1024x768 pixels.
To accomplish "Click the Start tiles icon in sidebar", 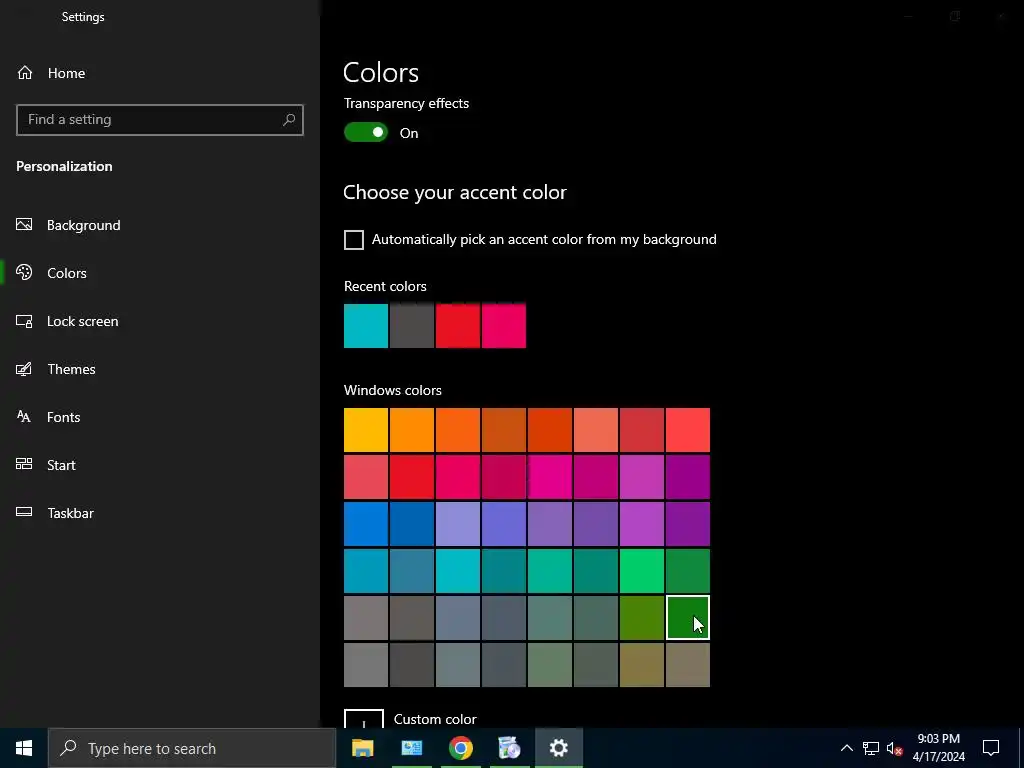I will [x=24, y=464].
